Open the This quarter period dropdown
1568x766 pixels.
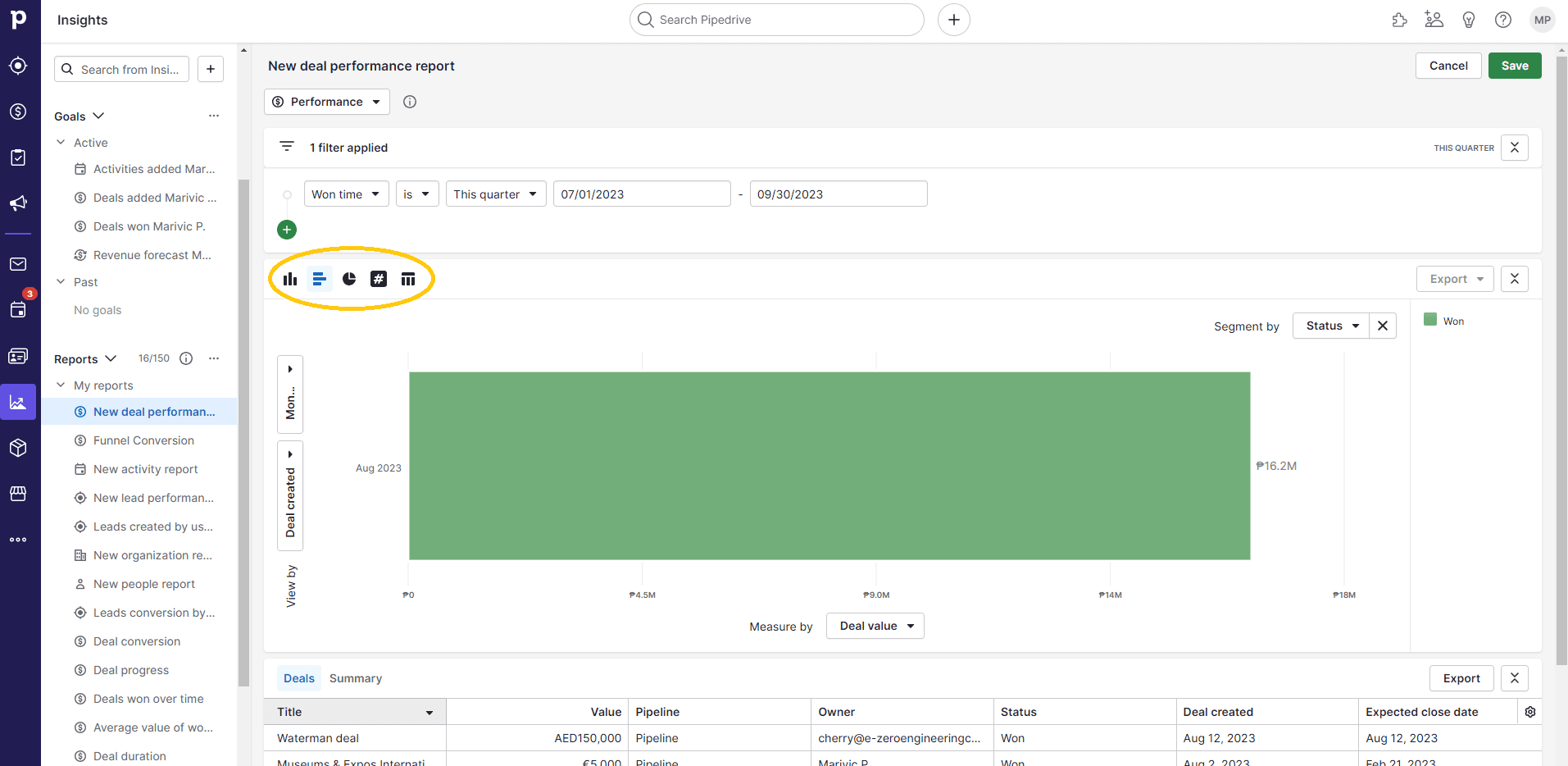point(496,194)
